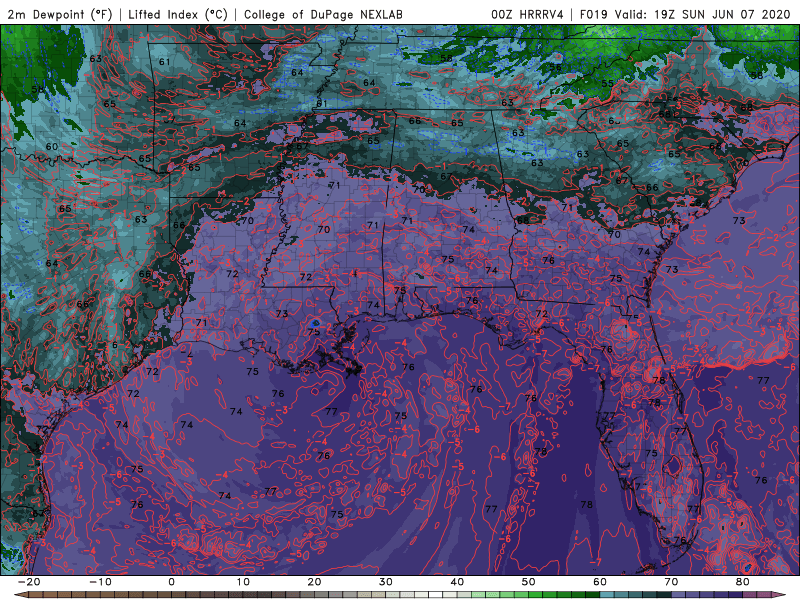Click the 'F019' forecast hour label
800x600 pixels.
594,14
